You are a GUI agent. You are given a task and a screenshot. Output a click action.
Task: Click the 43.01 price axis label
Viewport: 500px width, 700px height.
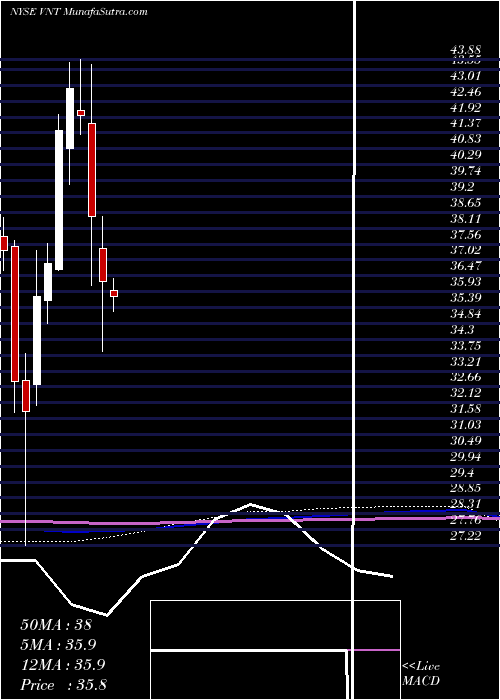click(x=466, y=76)
